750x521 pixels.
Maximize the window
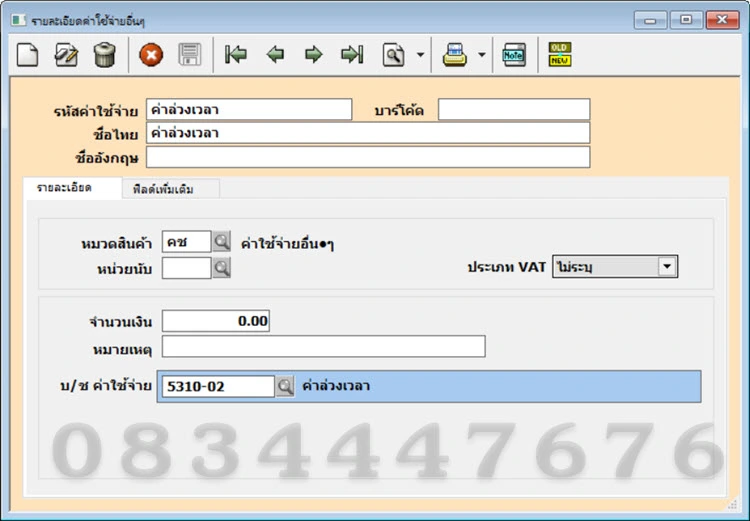pos(686,20)
